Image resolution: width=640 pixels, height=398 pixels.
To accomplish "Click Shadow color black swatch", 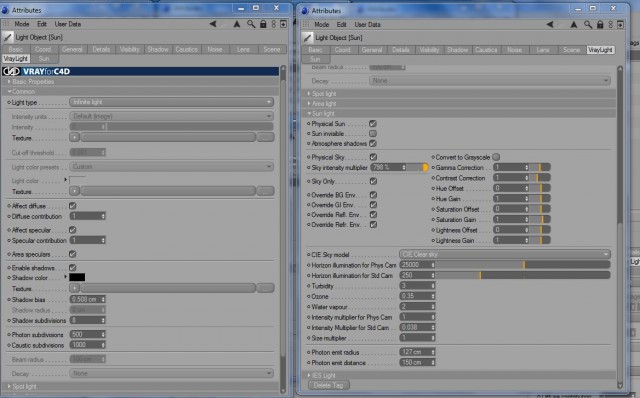I will coord(77,278).
